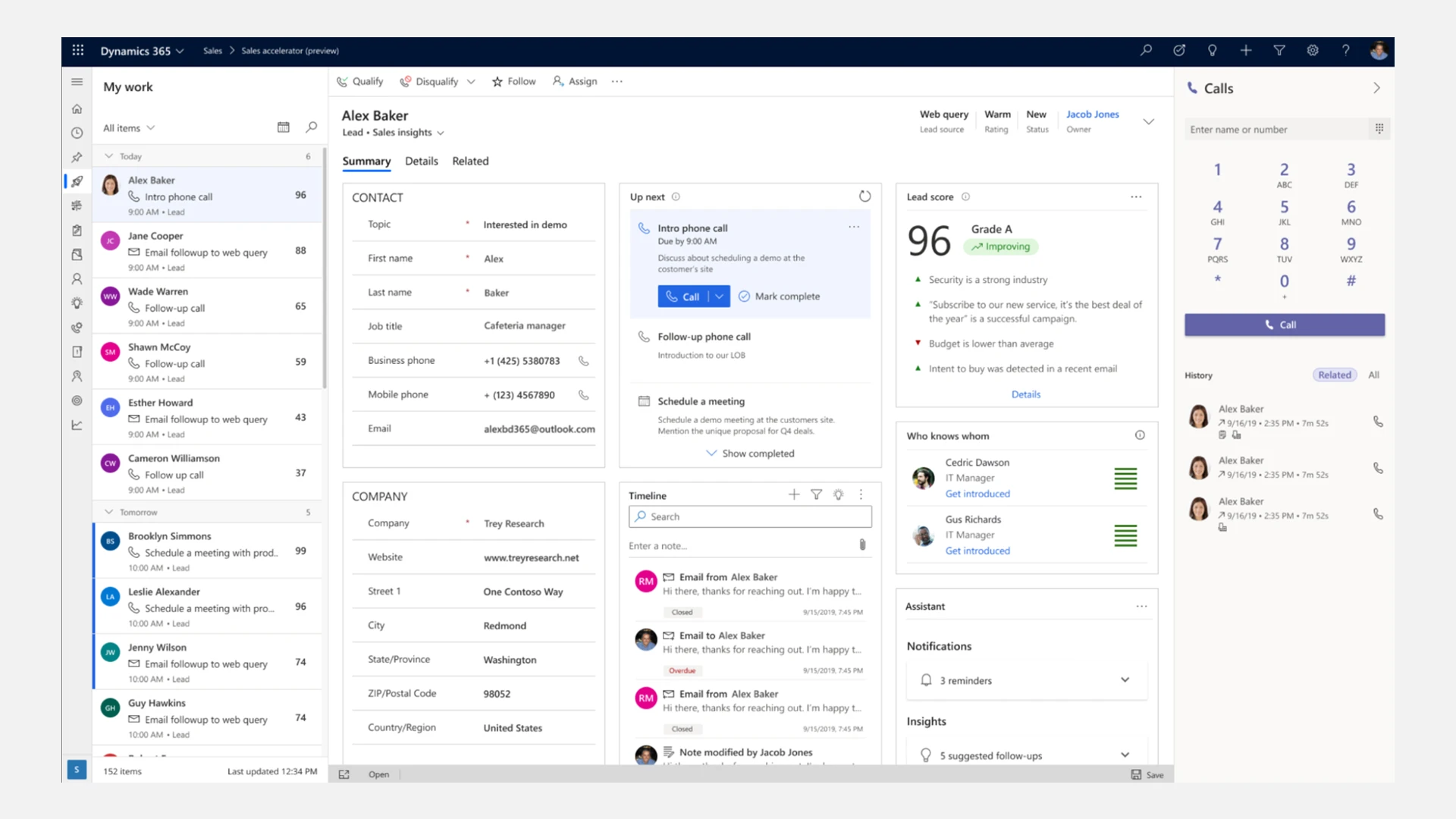Open the lightbulb assistant icon in top bar
1456x819 pixels.
pyautogui.click(x=1213, y=50)
